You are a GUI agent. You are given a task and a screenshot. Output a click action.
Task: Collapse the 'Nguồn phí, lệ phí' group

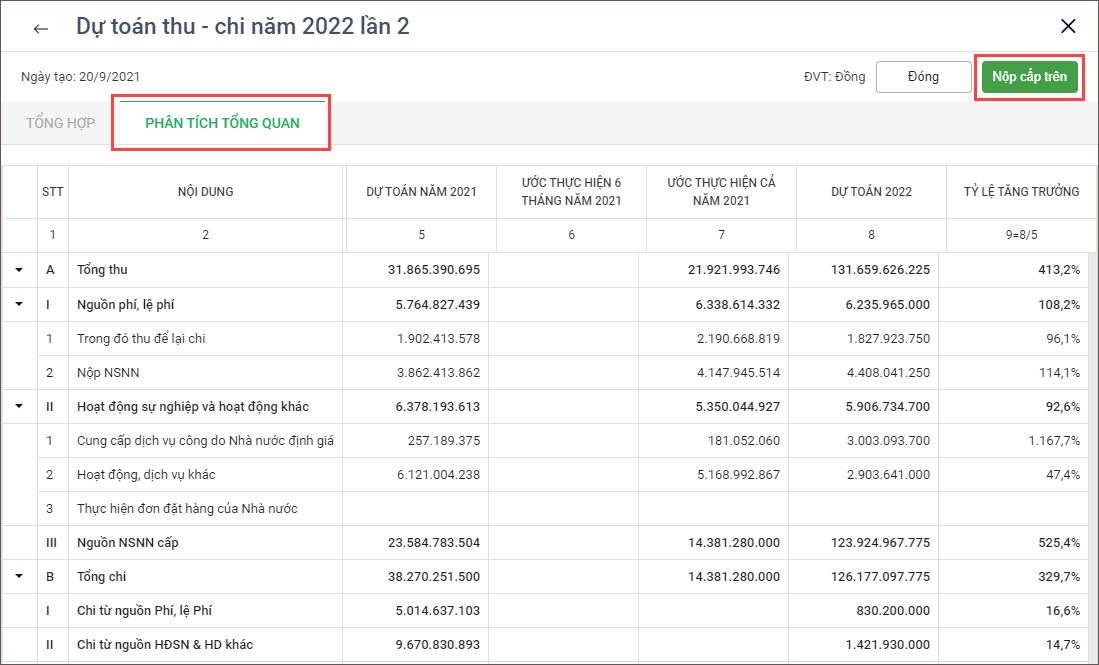[x=19, y=305]
